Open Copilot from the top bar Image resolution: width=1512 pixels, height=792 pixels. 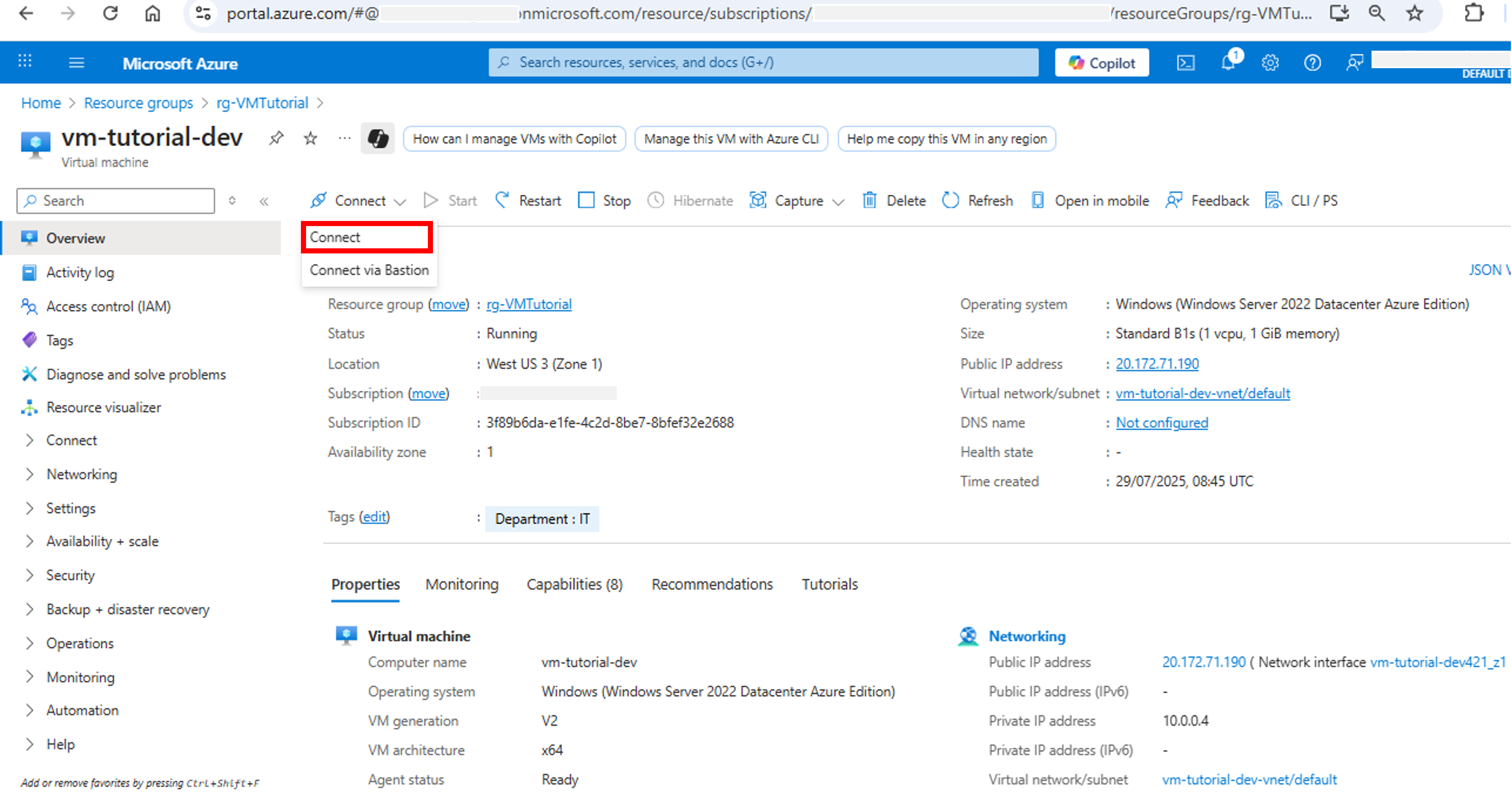tap(1102, 62)
